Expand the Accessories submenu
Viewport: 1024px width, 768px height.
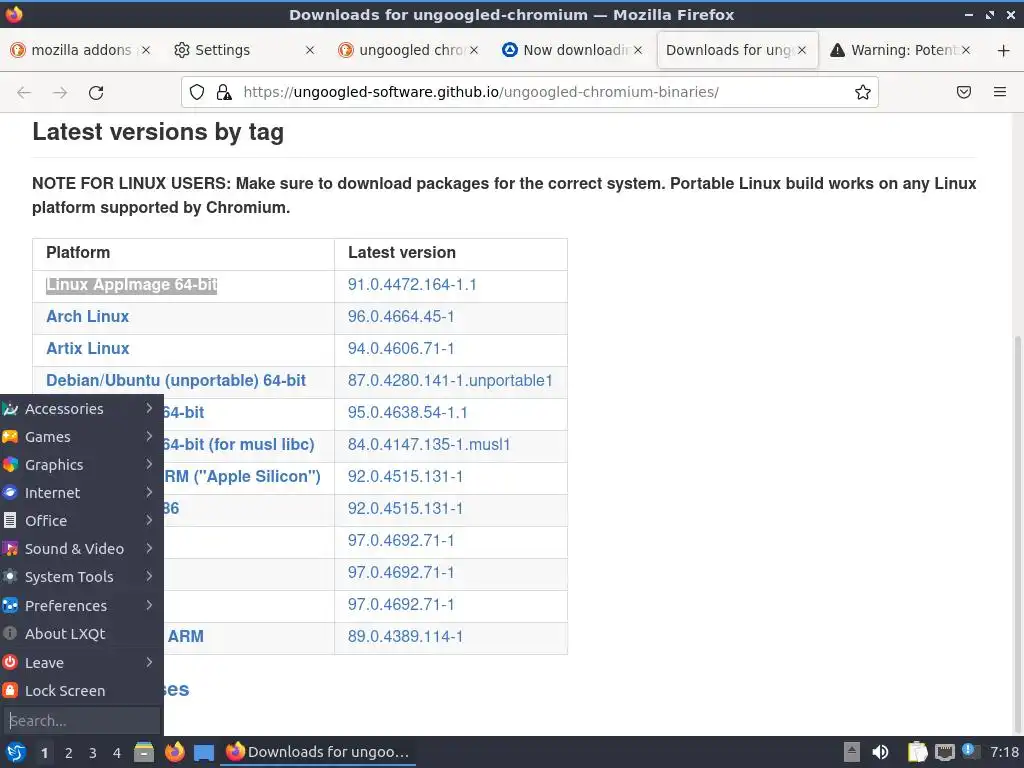coord(82,409)
